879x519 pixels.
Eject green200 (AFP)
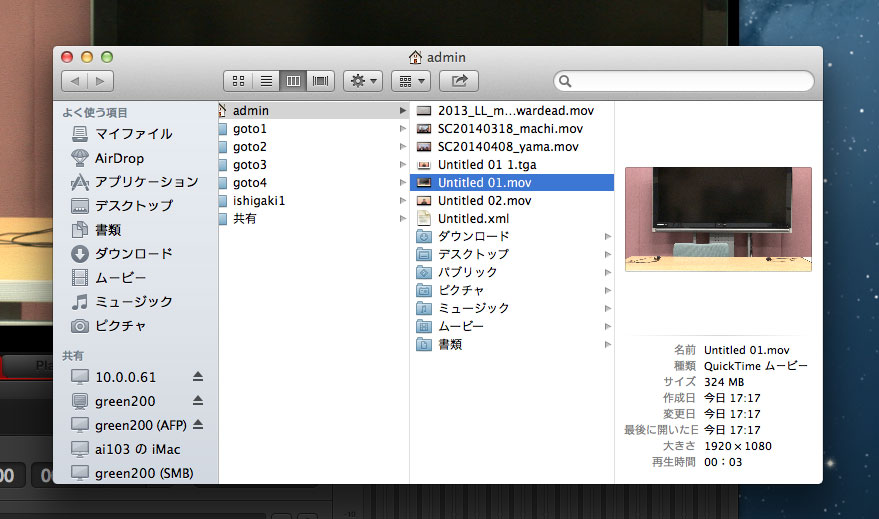tap(198, 425)
